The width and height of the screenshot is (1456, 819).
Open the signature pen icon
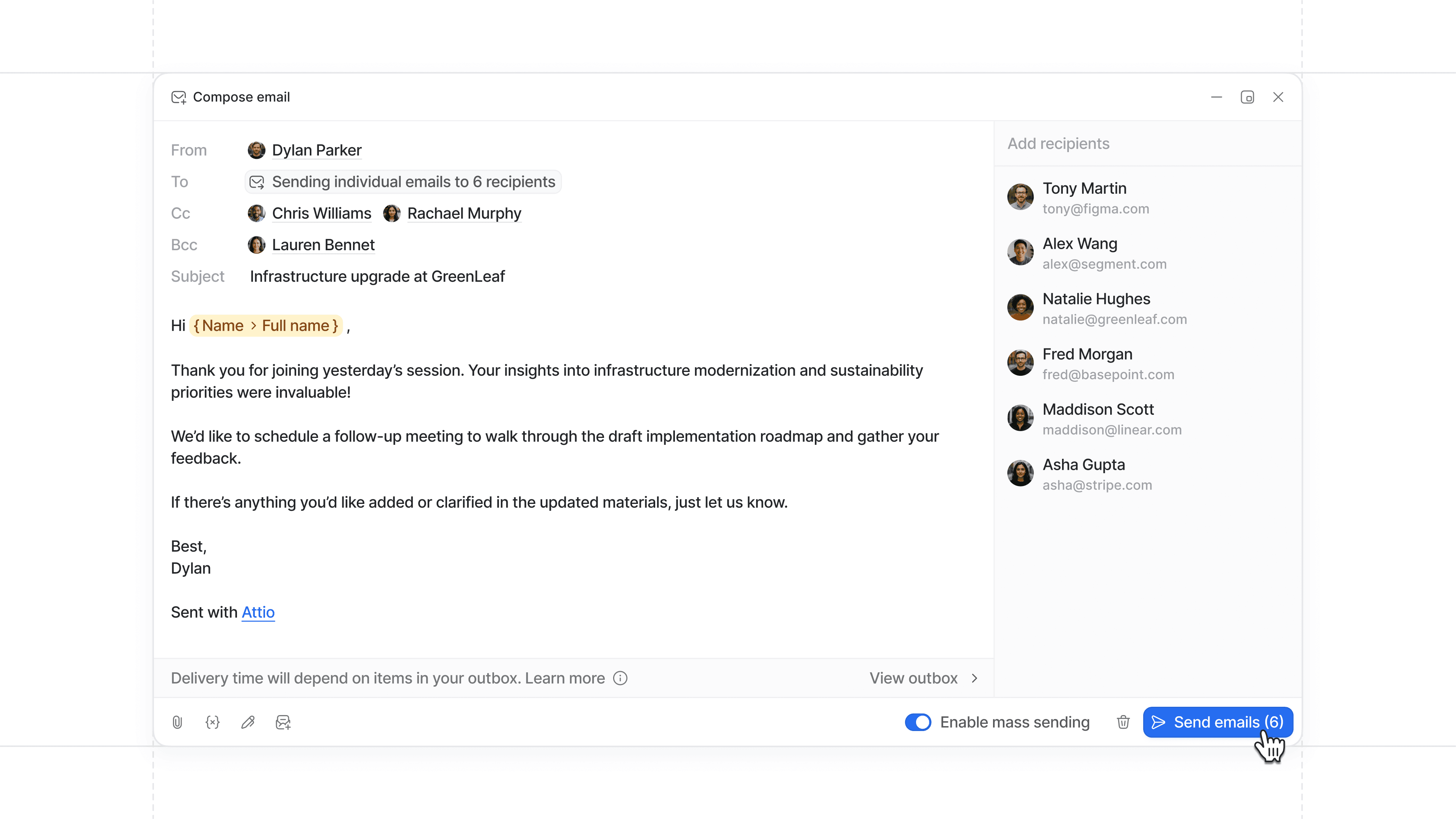coord(248,722)
